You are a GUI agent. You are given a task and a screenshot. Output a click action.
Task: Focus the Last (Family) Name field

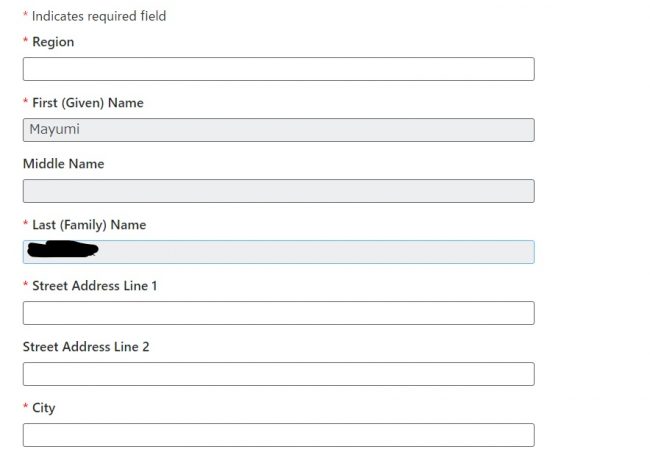(x=279, y=252)
